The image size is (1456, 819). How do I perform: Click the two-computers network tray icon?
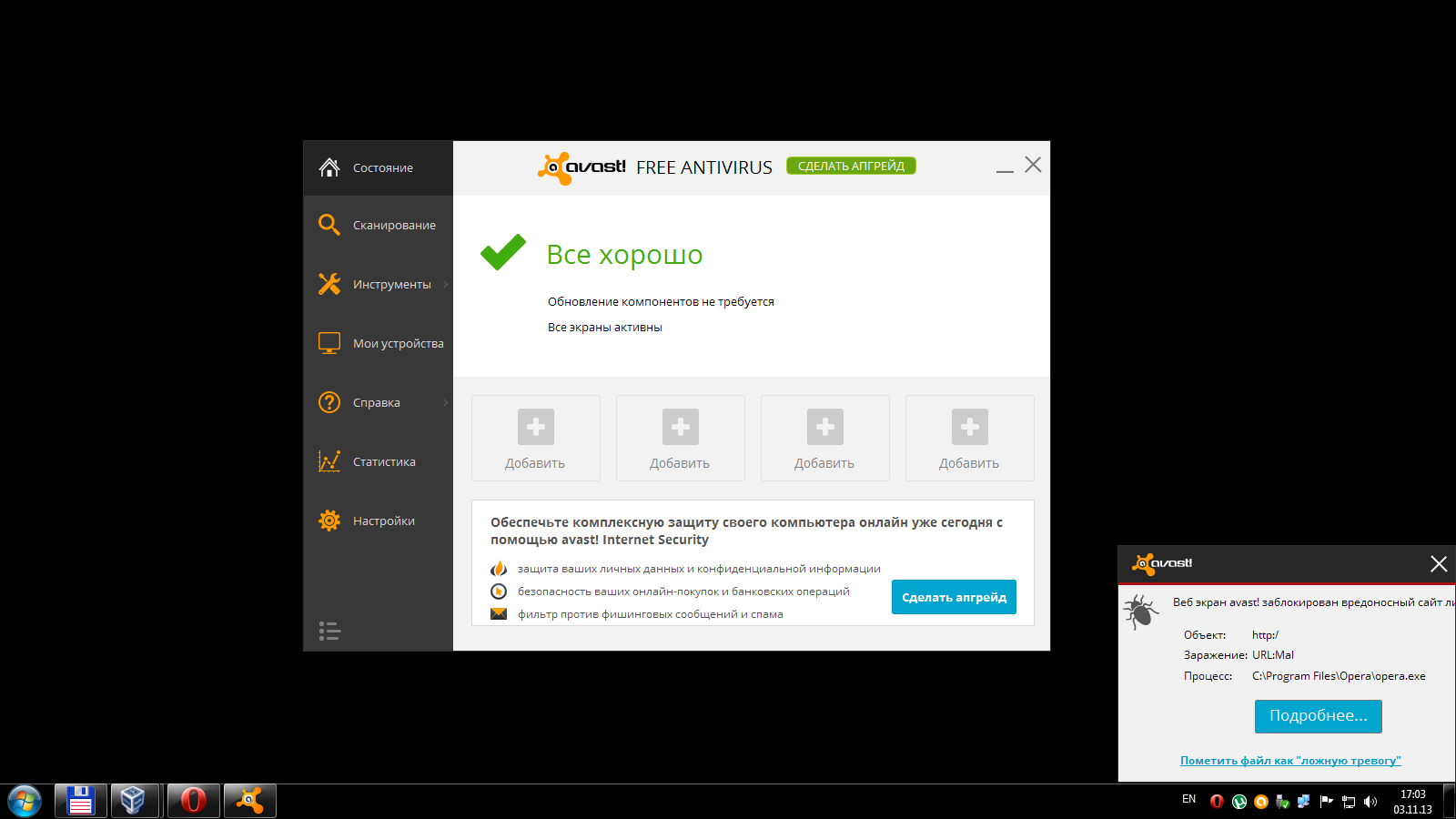pyautogui.click(x=1304, y=802)
